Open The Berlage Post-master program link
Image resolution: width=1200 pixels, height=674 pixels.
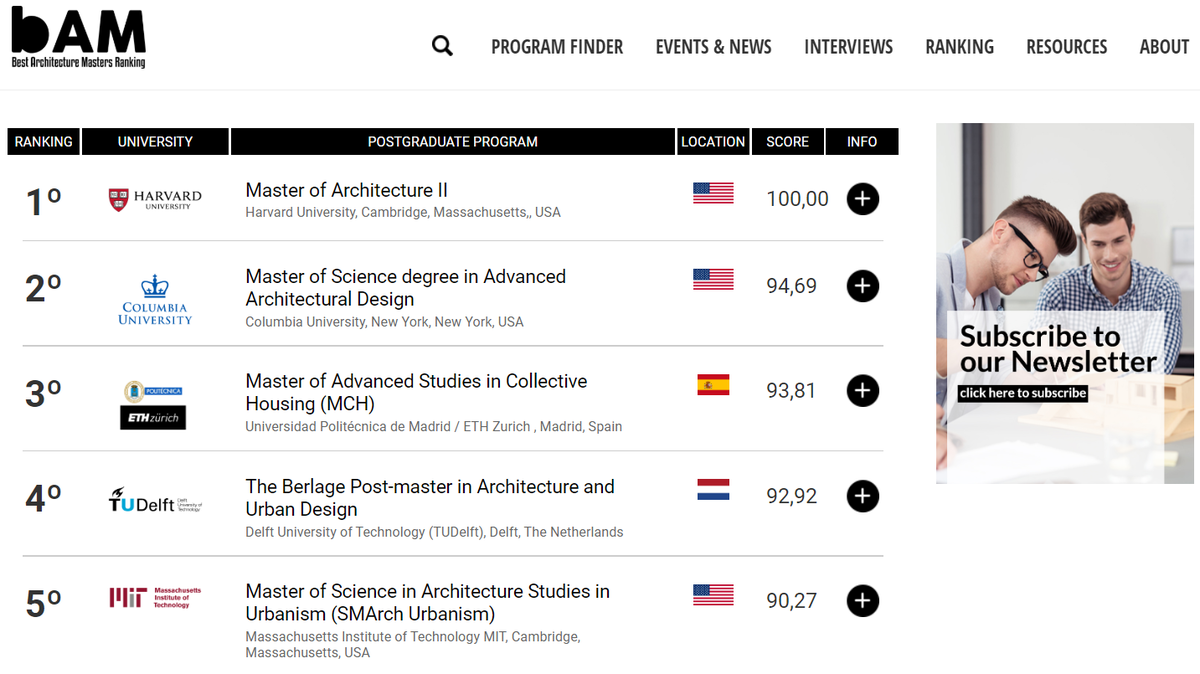[x=430, y=498]
